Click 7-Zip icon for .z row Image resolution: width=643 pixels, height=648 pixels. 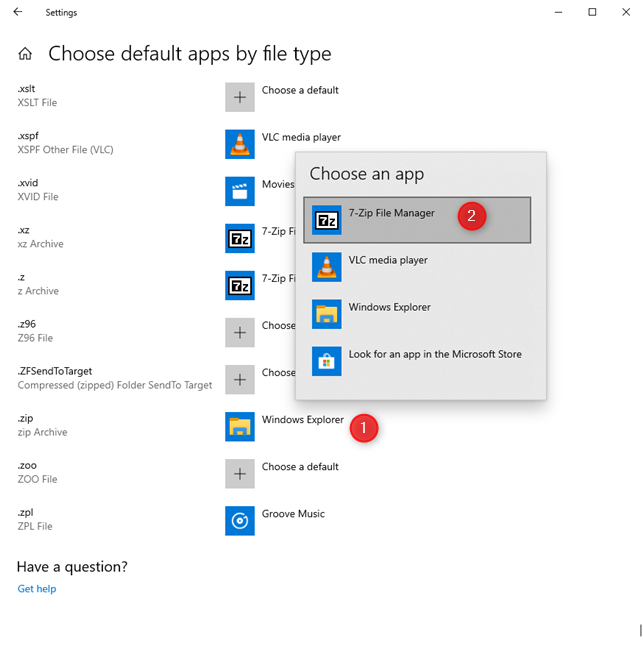[x=240, y=286]
